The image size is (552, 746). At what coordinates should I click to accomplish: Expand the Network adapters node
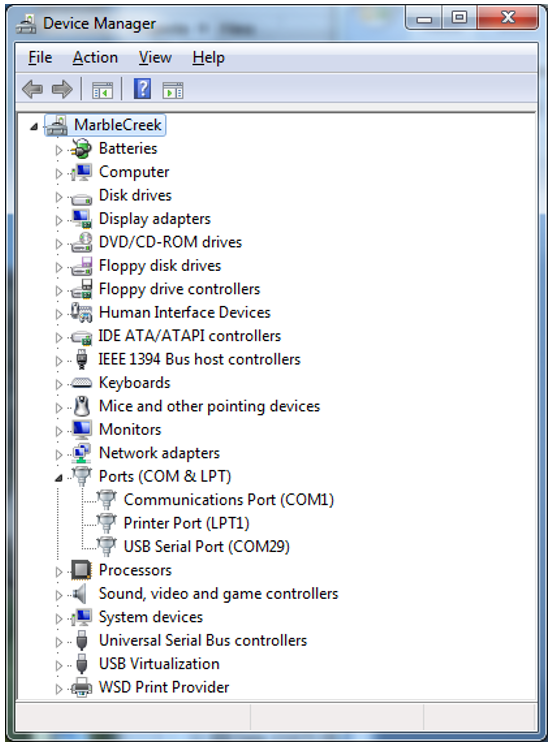[59, 454]
